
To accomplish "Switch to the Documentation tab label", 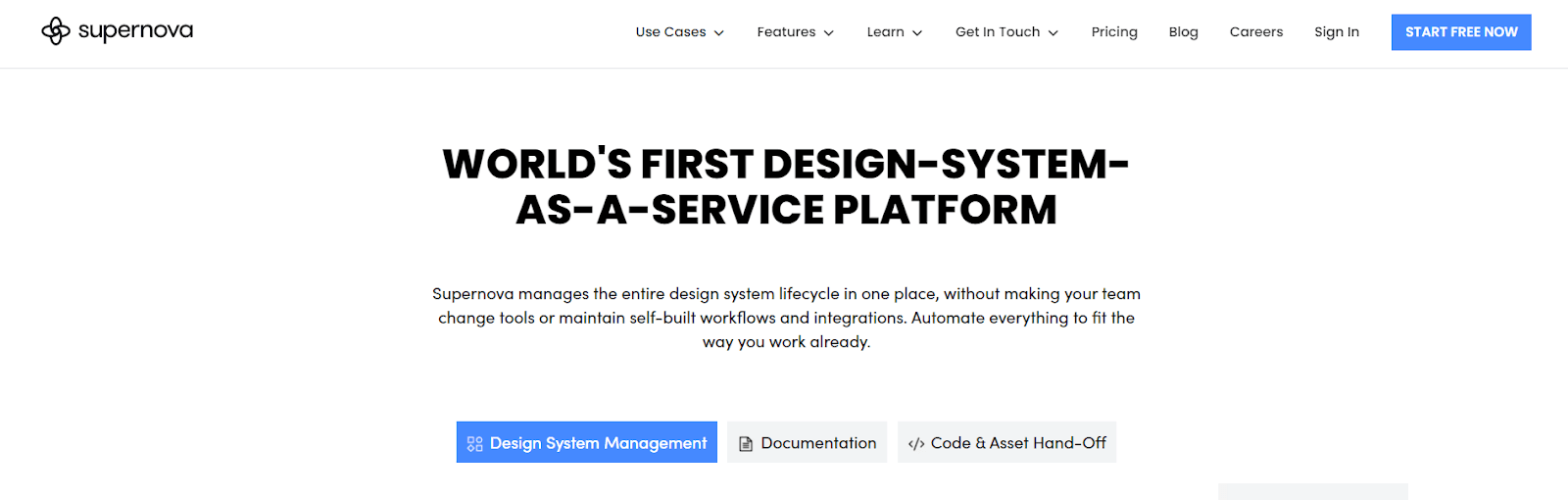I will [x=818, y=443].
